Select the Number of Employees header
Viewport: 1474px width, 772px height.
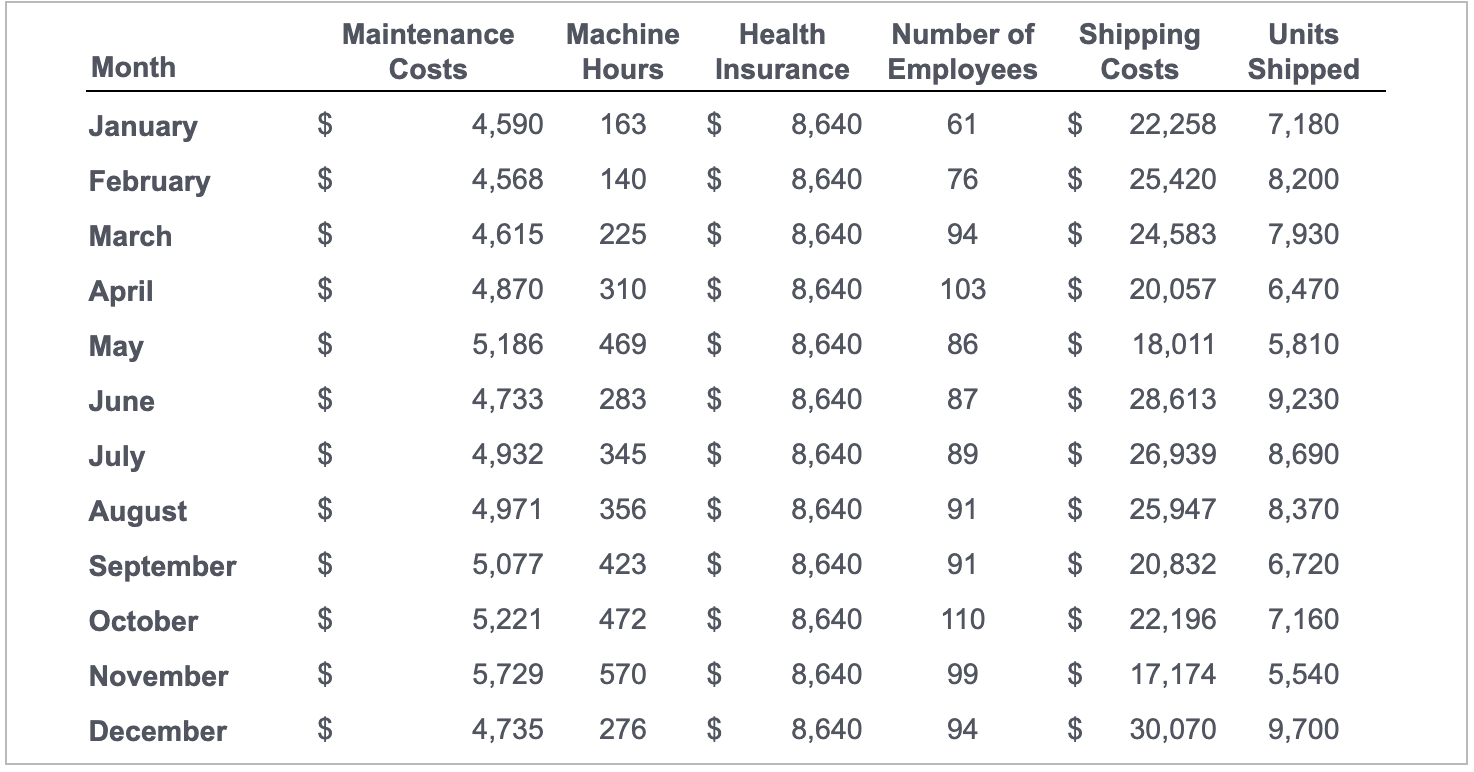(962, 52)
